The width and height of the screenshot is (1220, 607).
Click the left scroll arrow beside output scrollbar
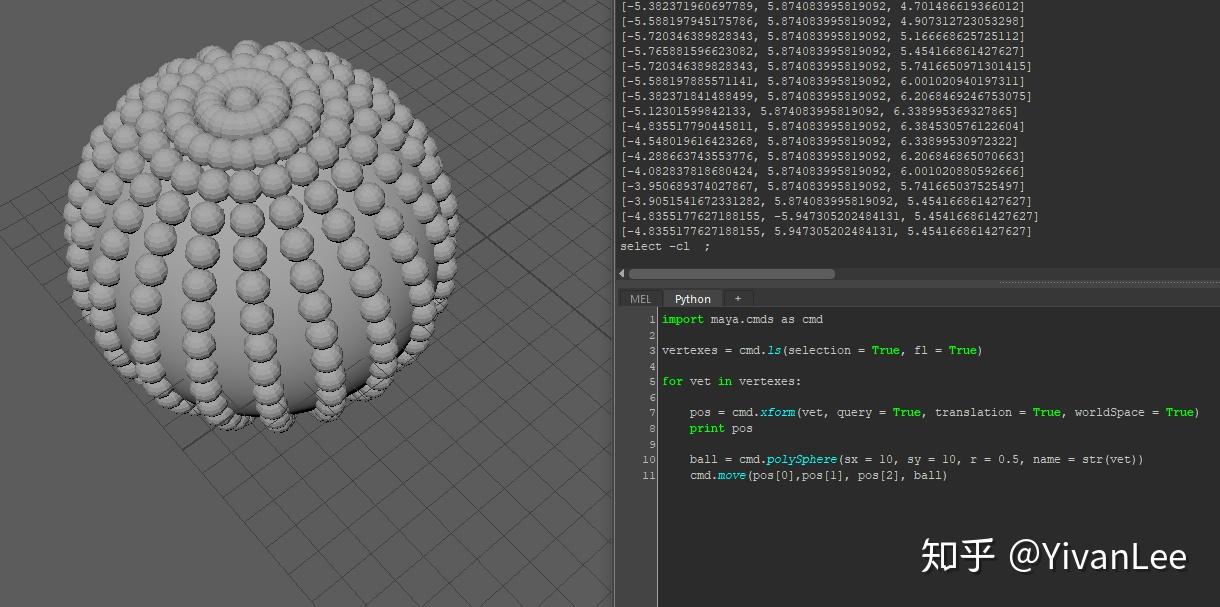click(620, 273)
